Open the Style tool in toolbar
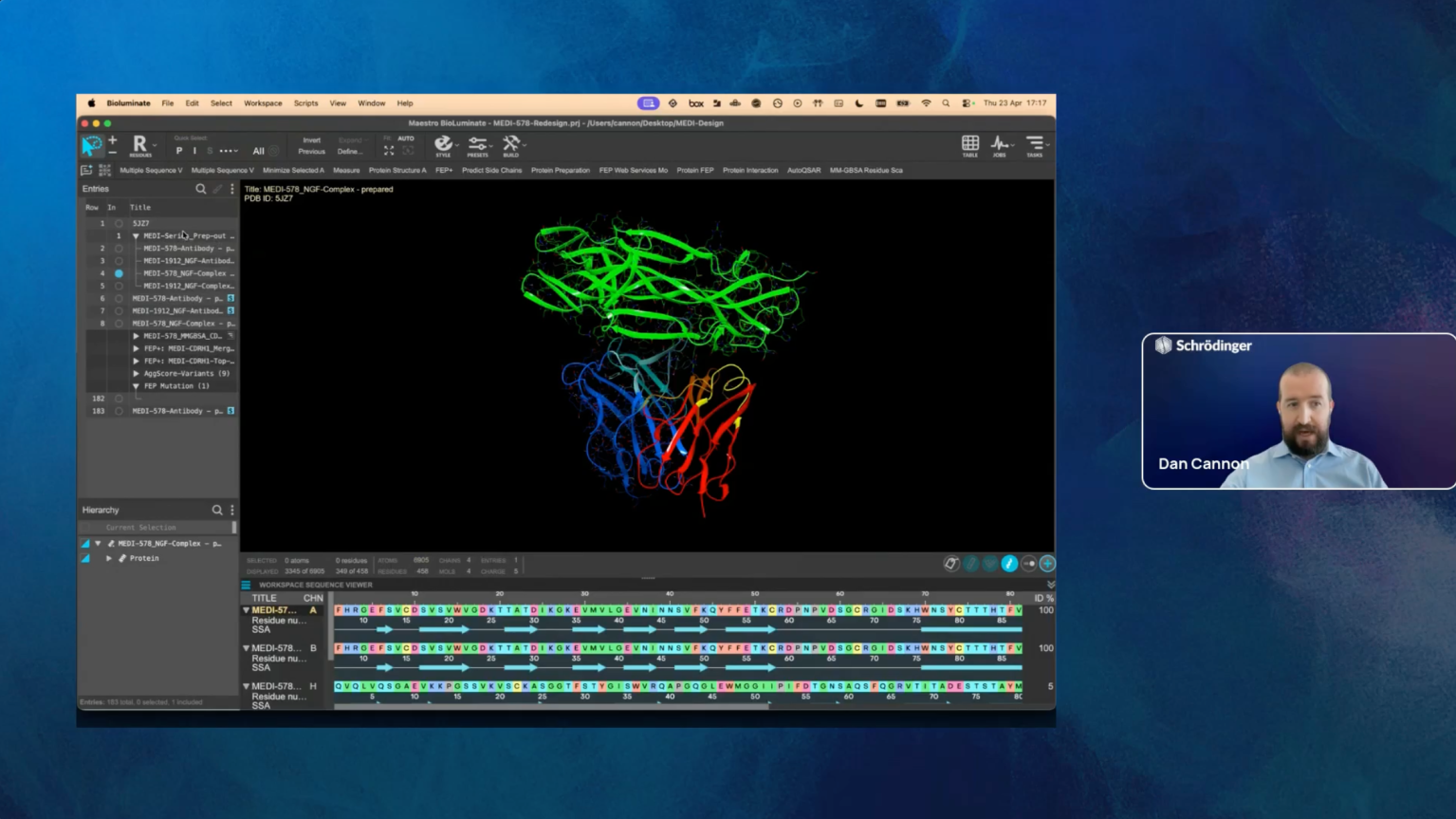 pyautogui.click(x=443, y=145)
